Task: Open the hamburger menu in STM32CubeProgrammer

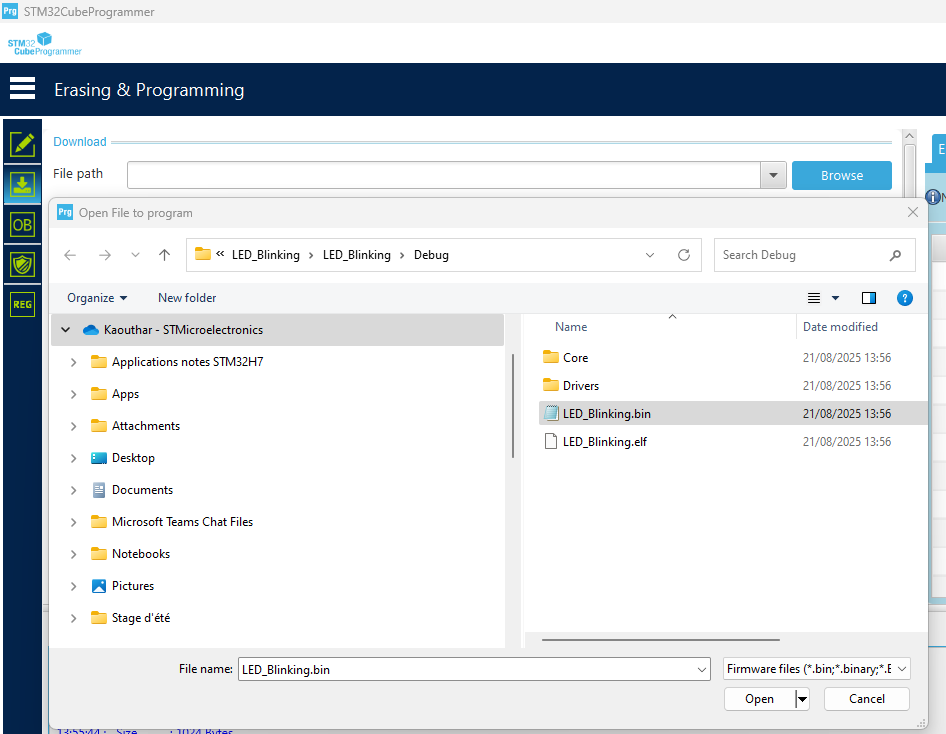Action: click(22, 88)
